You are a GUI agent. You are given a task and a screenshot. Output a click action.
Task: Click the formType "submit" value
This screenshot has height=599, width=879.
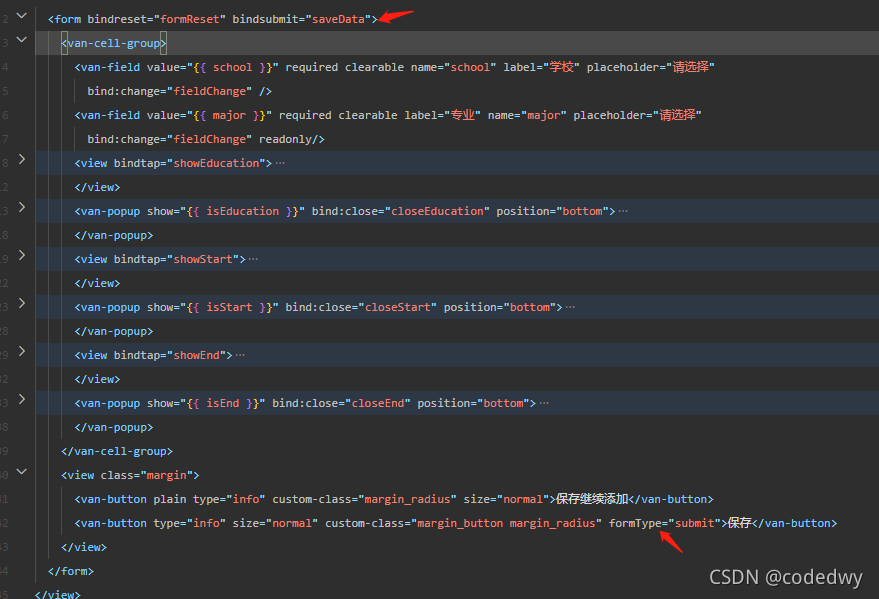694,523
